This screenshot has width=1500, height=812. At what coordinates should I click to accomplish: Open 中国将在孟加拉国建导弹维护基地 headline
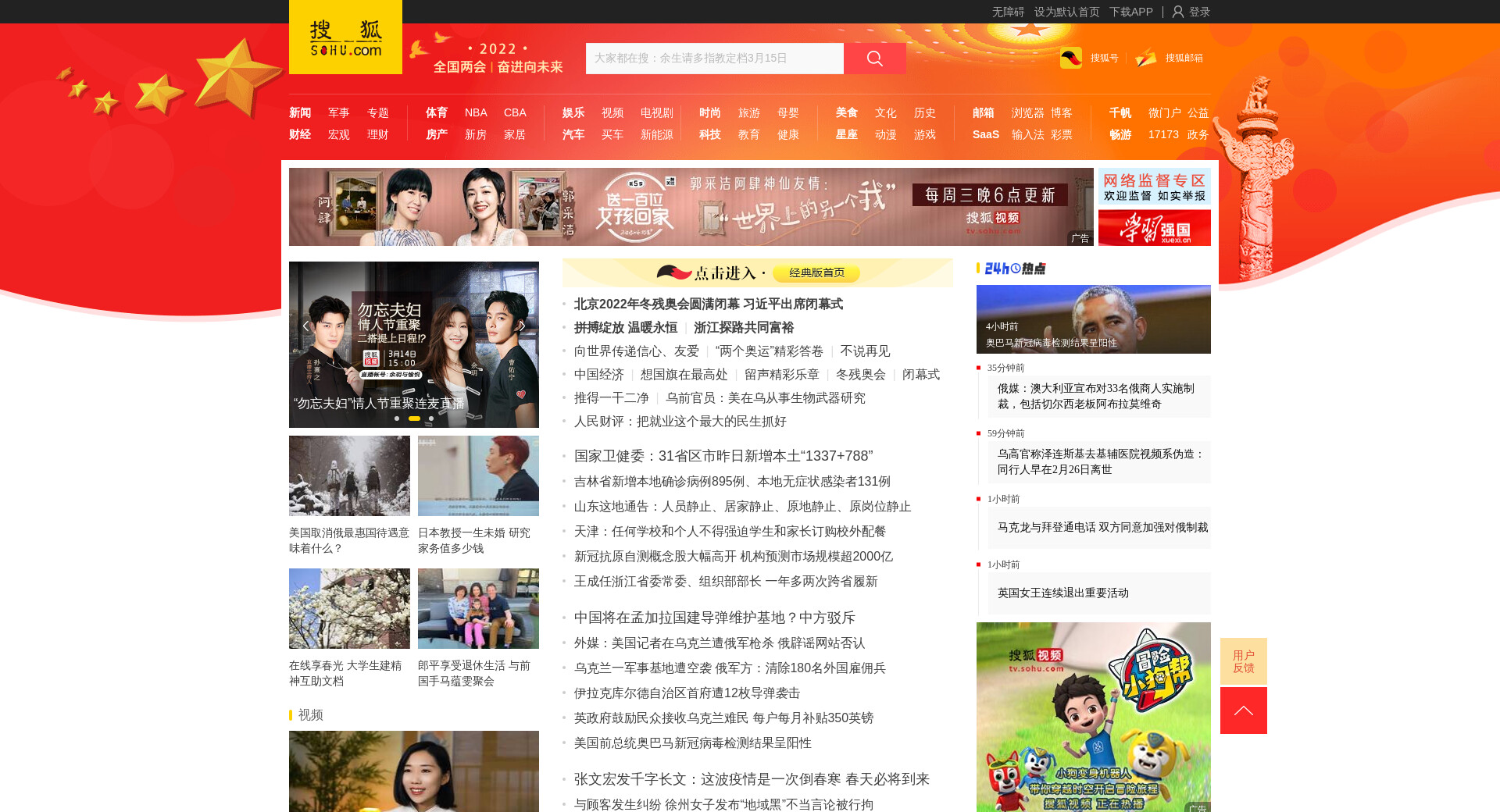(x=715, y=618)
